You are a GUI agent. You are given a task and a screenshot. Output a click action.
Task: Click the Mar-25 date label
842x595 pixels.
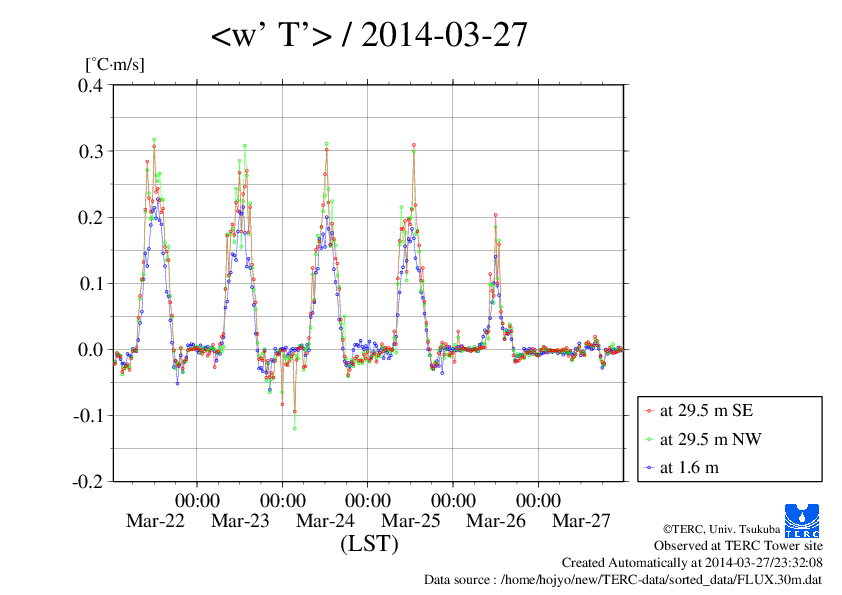click(x=411, y=520)
